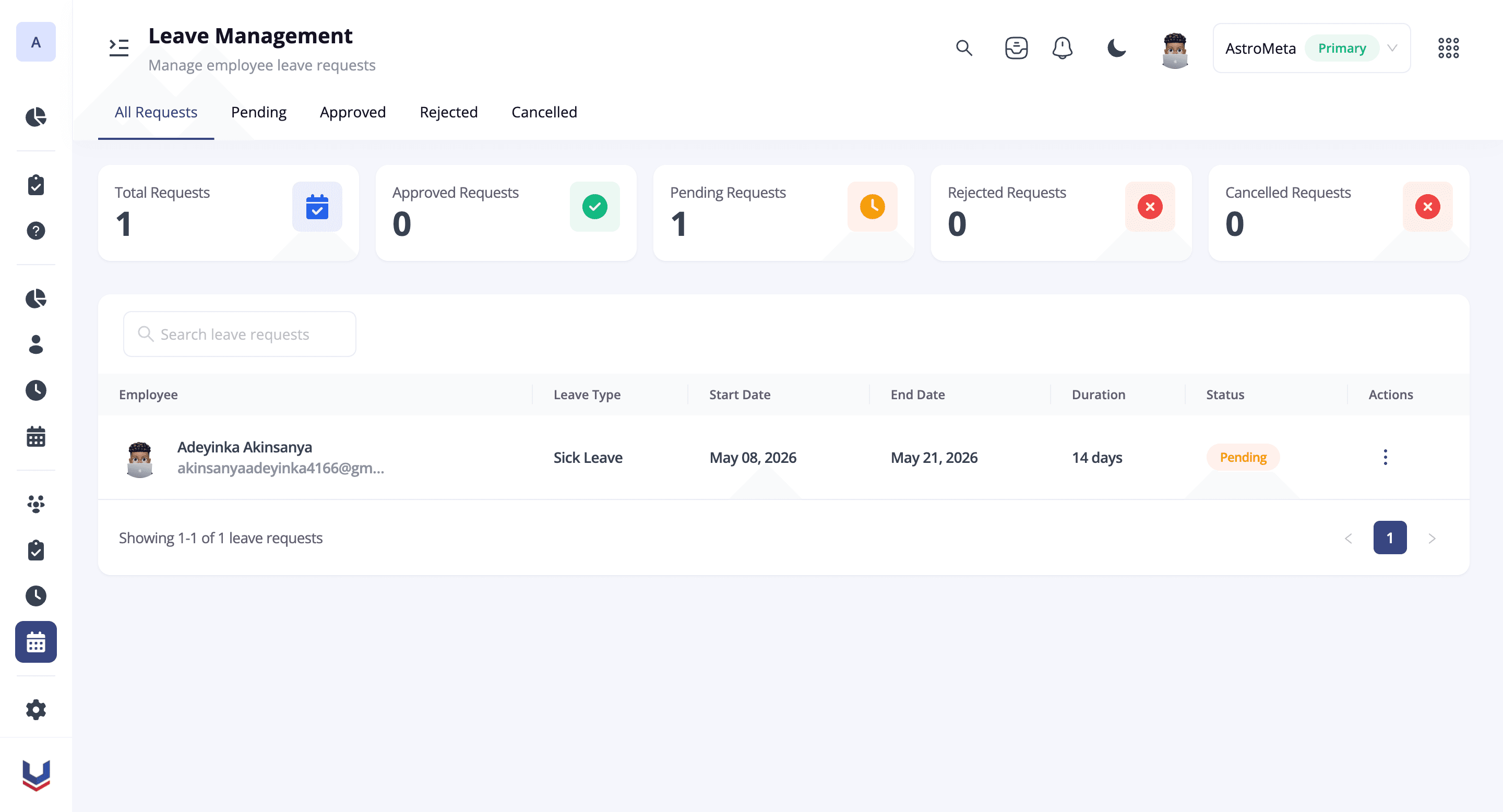Click the Rejected Requests red X icon
Viewport: 1503px width, 812px height.
click(1149, 207)
